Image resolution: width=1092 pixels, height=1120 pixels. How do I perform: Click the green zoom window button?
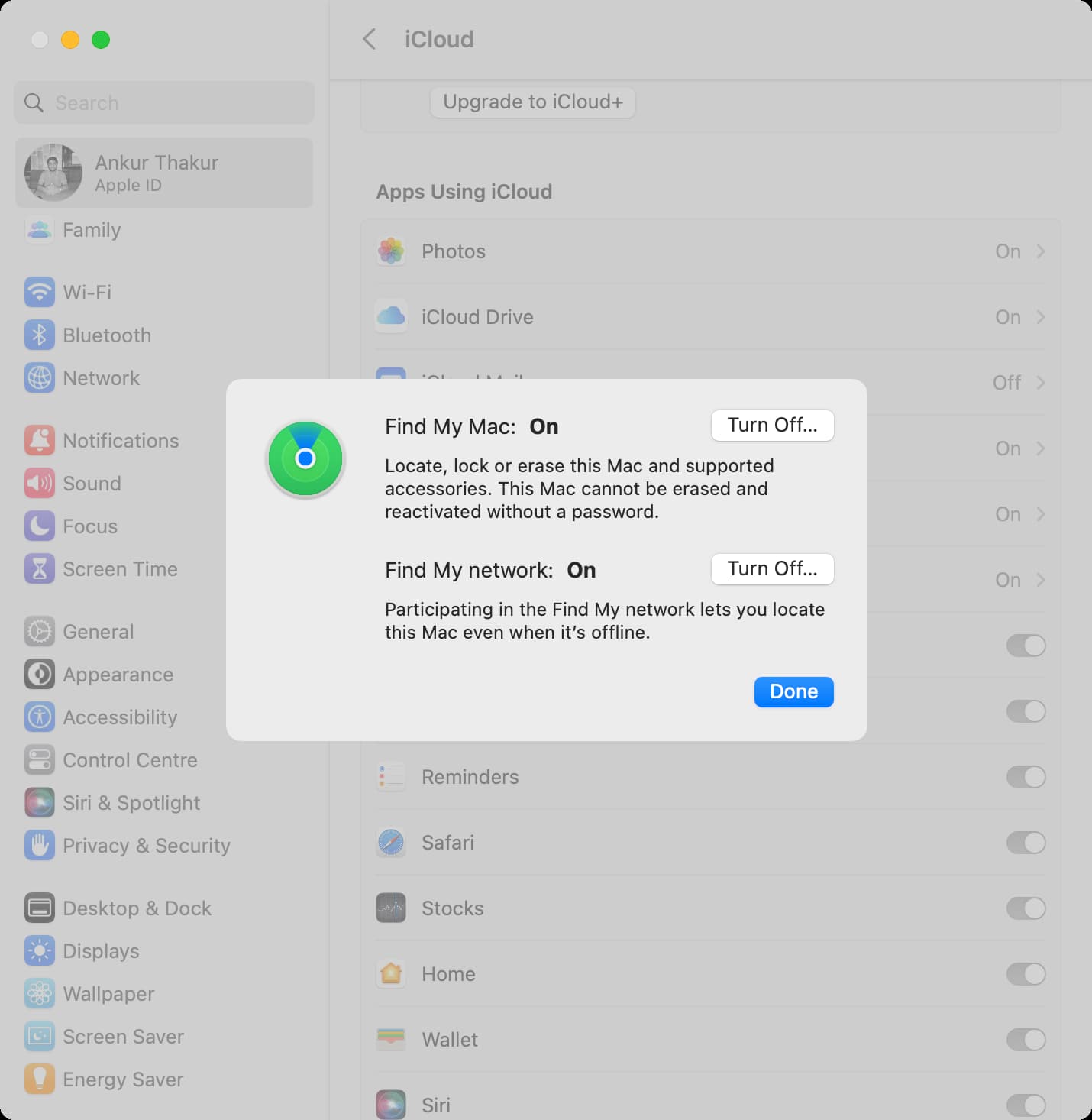[101, 40]
